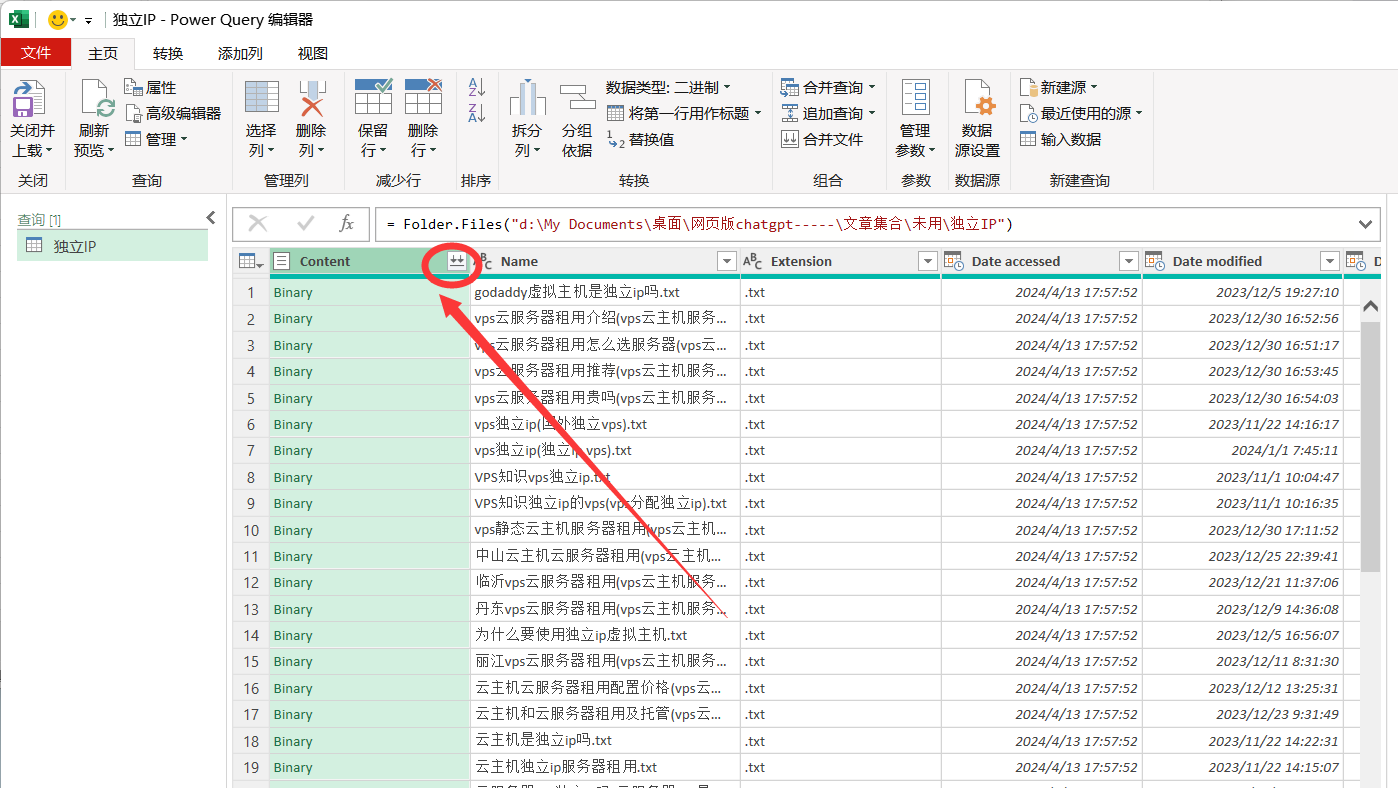Sort ascending using the A-Z icon
The height and width of the screenshot is (788, 1398).
tap(477, 88)
